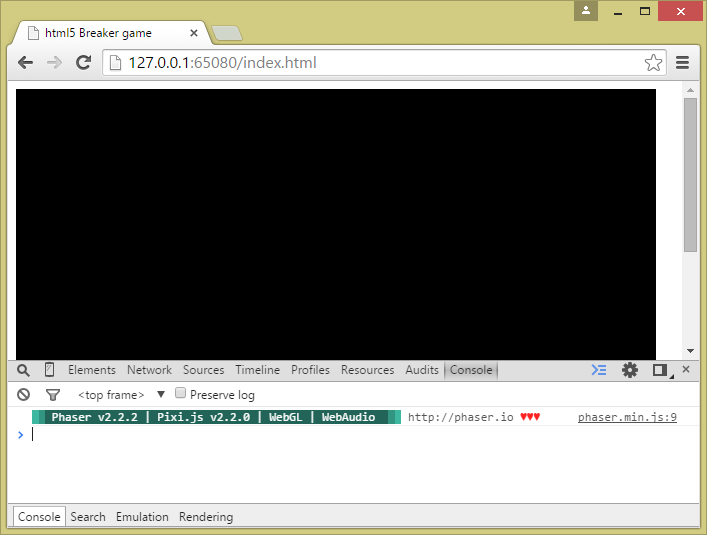This screenshot has height=535, width=707.
Task: Click the page scrollbar up arrow
Action: pos(690,90)
